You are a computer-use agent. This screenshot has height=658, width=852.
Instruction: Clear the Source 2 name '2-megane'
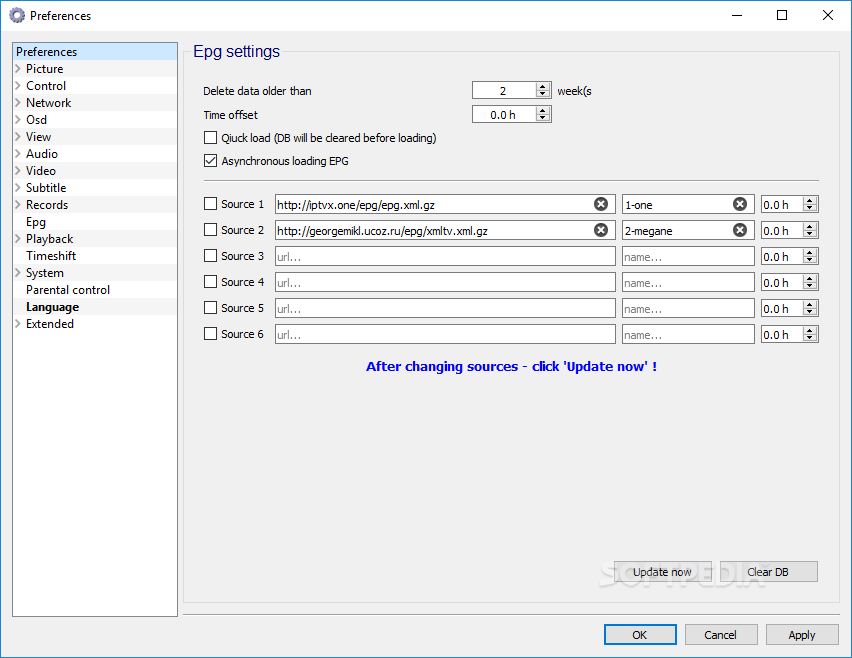740,230
